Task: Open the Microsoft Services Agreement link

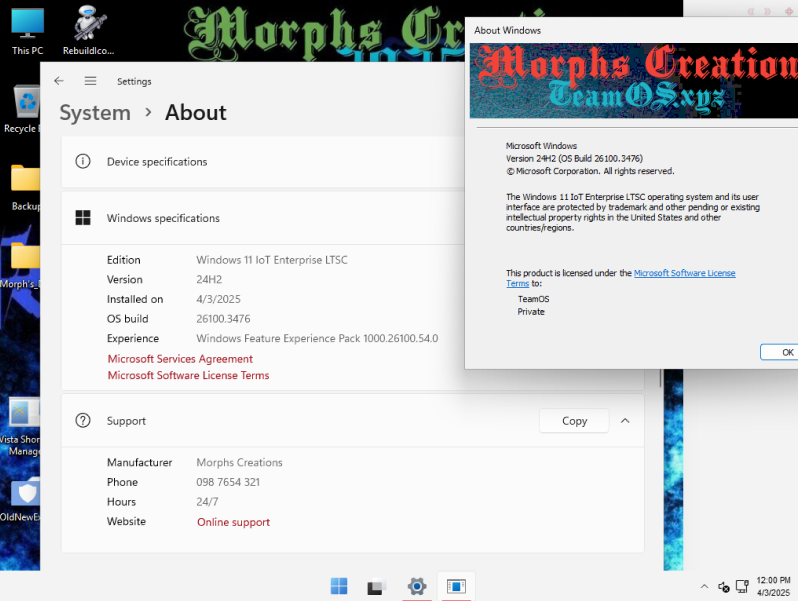Action: pos(180,359)
